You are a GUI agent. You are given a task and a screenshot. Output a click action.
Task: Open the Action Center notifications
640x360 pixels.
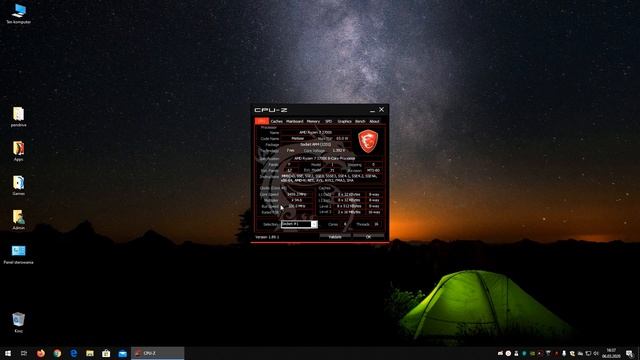coord(629,353)
